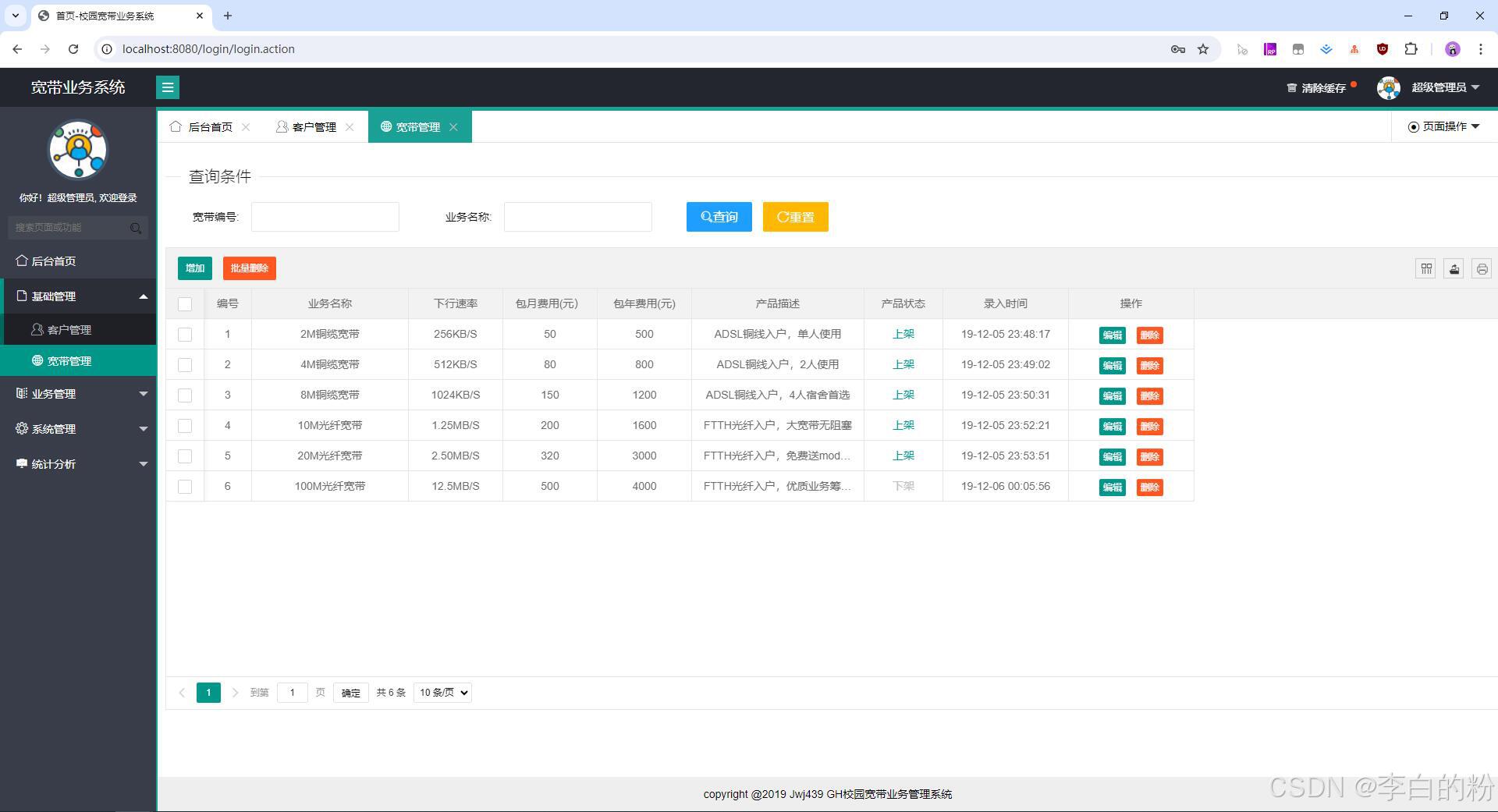
Task: Reload the page with the refresh icon
Action: coord(73,49)
